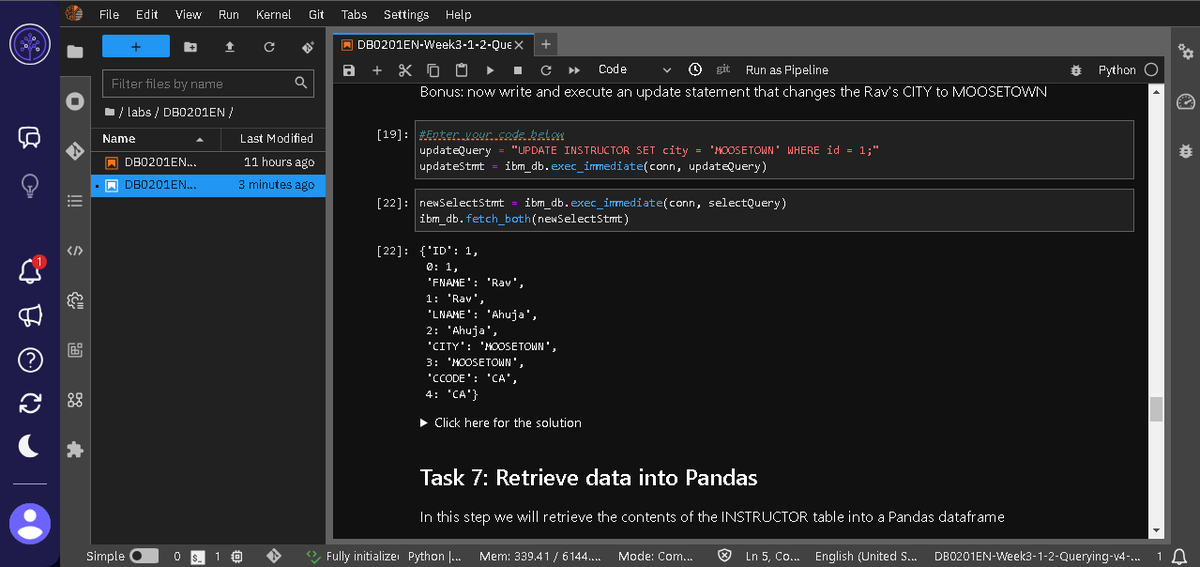1200x567 pixels.
Task: Enable debugger with toolbar bug icon
Action: tap(1076, 70)
